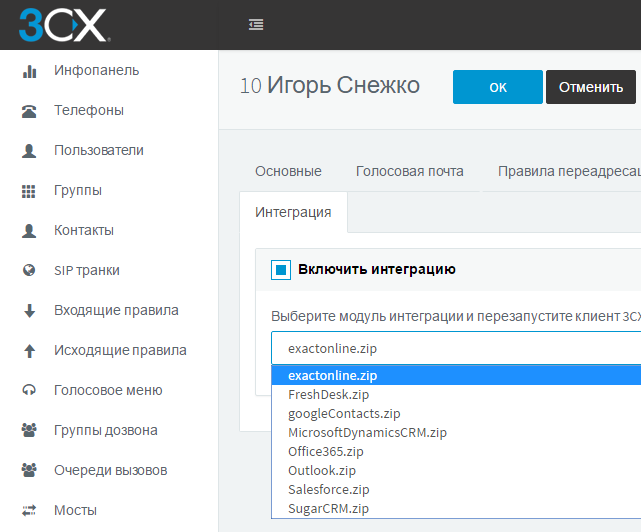
Task: Go to Телефоны section
Action: coord(89,110)
